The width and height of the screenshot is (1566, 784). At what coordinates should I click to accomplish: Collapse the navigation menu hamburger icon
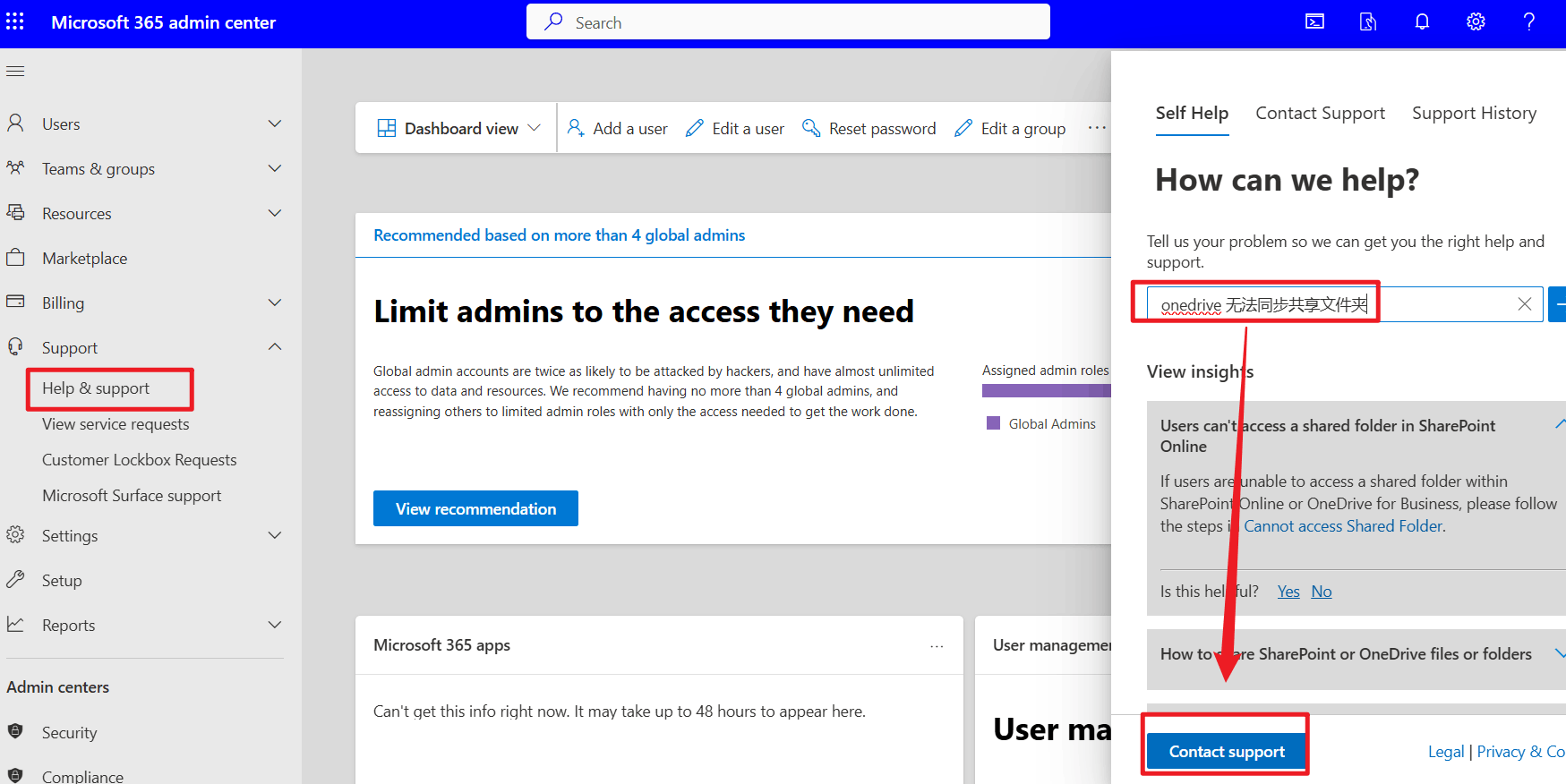click(15, 72)
